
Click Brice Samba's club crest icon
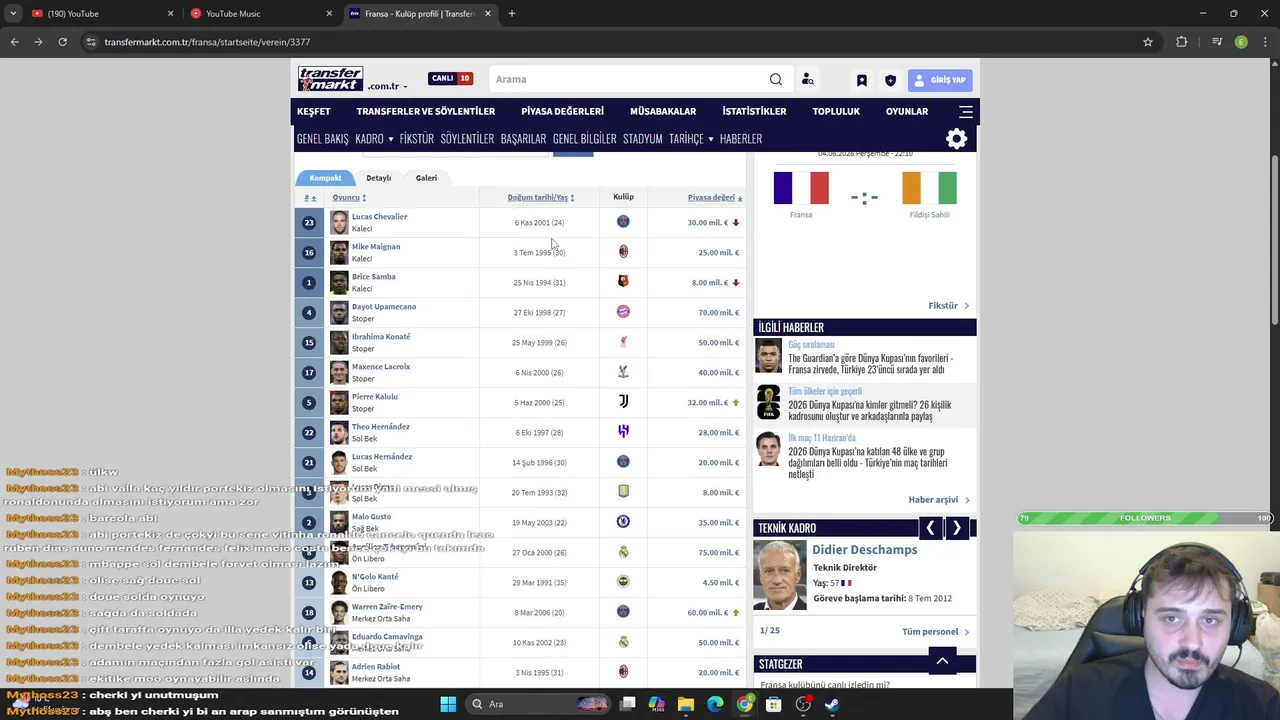[x=623, y=282]
